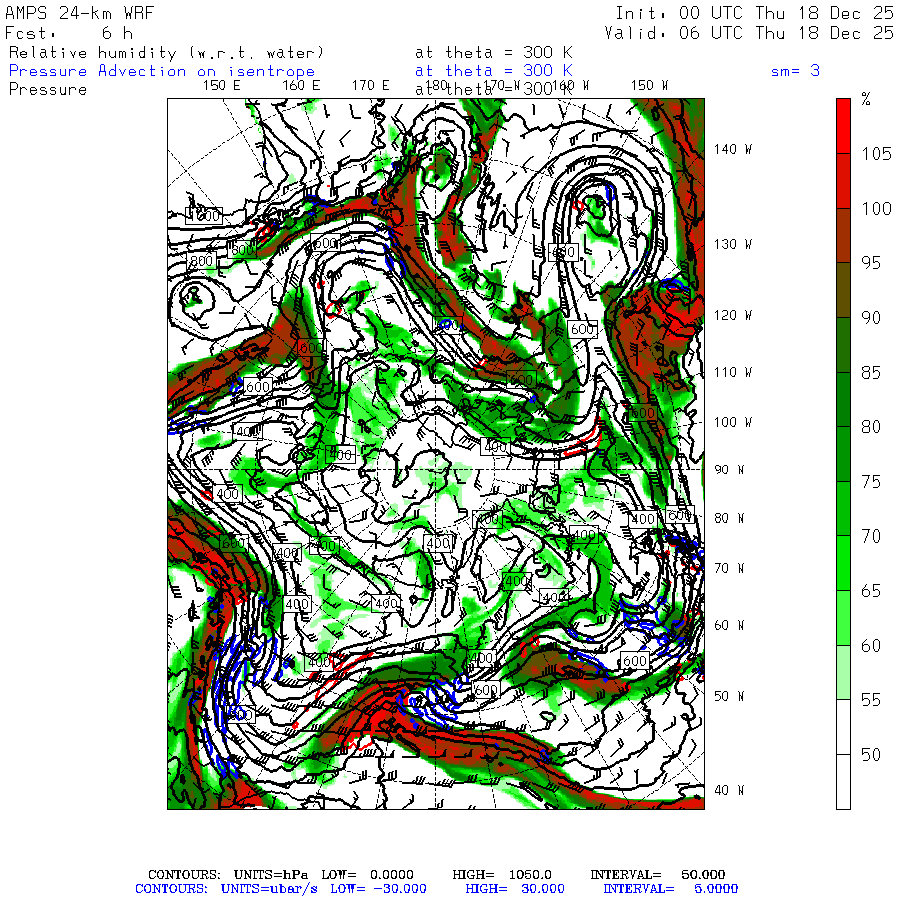This screenshot has width=900, height=900.
Task: Click the blue 'Pressure Advection on isentrope' label
Action: click(x=162, y=71)
